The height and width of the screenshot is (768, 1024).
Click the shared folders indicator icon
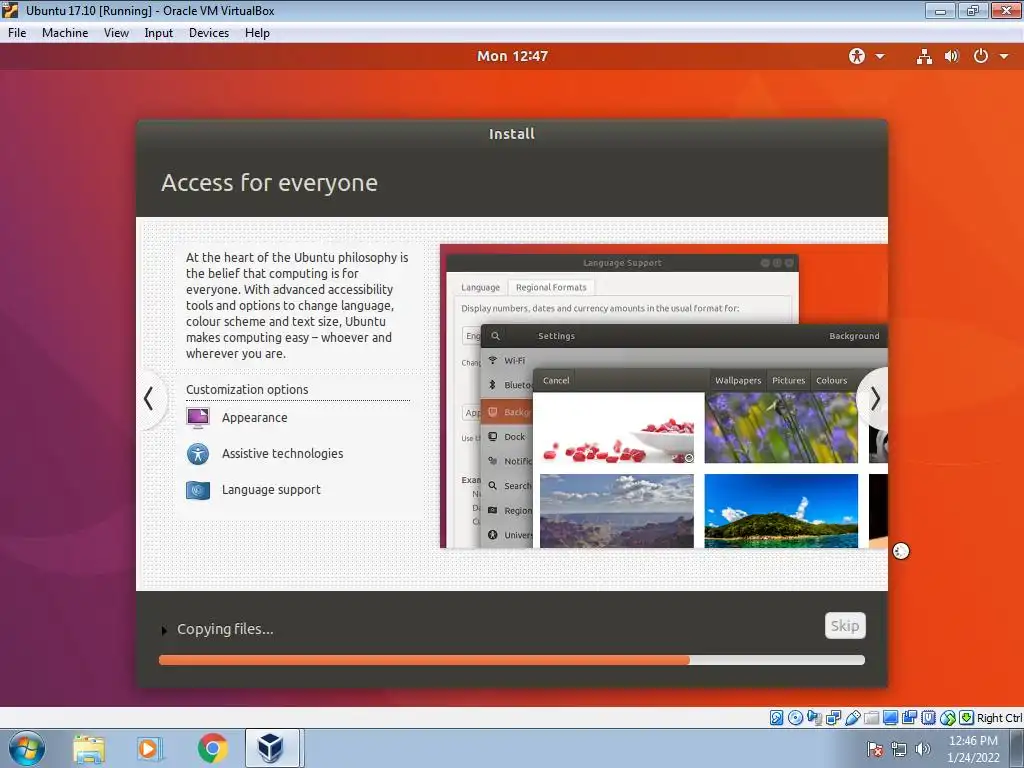tap(871, 718)
